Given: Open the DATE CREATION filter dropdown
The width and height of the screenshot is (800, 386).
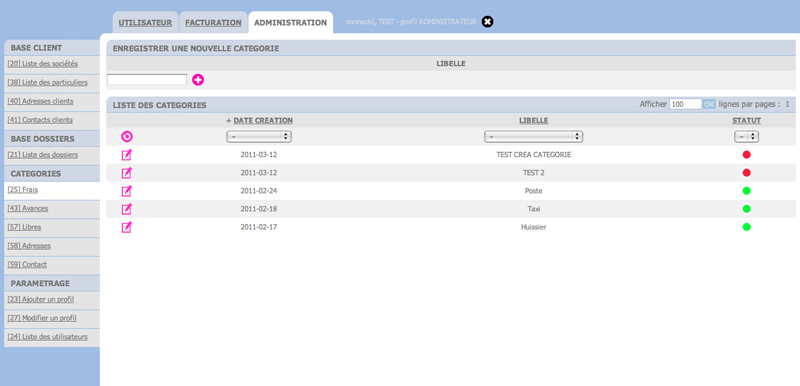Looking at the screenshot, I should 259,137.
